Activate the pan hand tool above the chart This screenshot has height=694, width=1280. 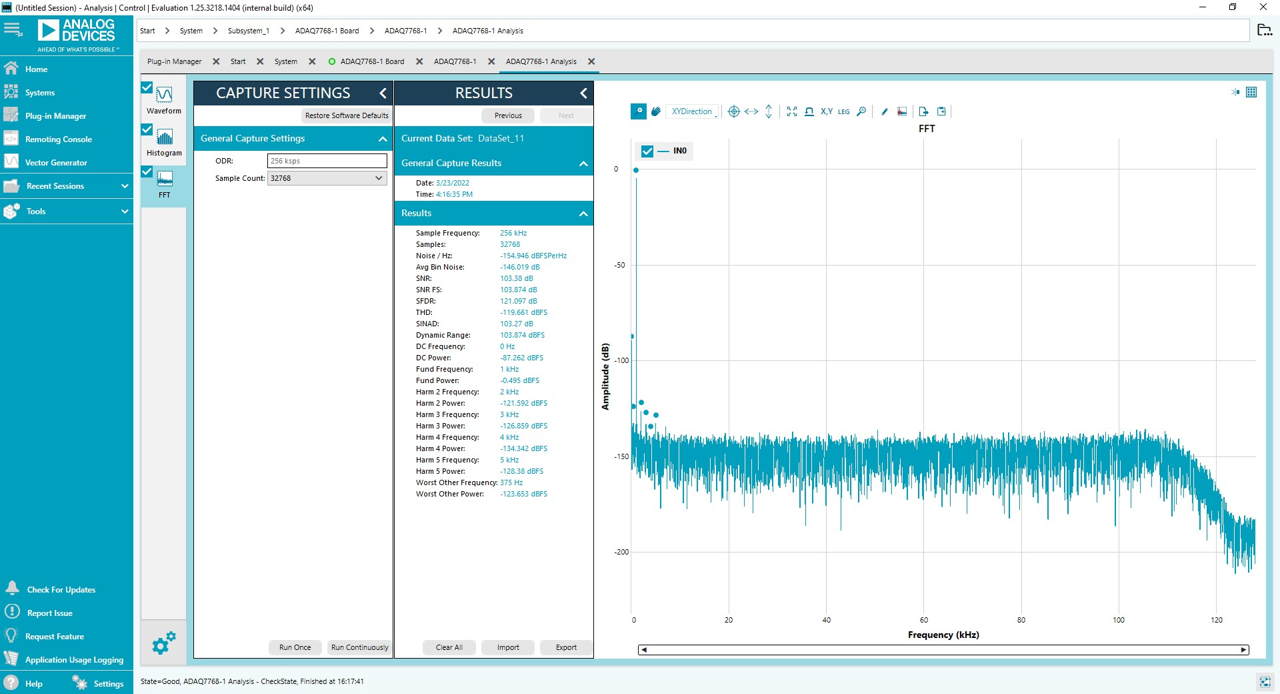tap(655, 111)
